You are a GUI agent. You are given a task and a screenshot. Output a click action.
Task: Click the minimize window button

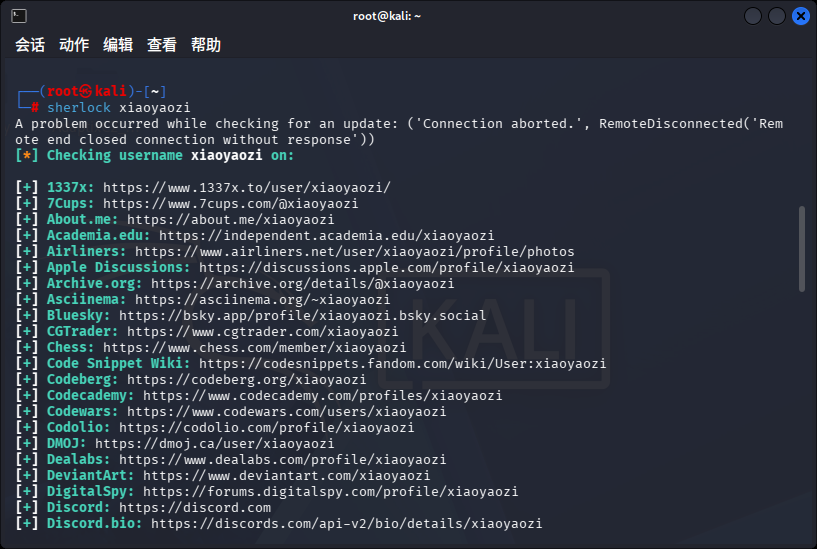(753, 16)
